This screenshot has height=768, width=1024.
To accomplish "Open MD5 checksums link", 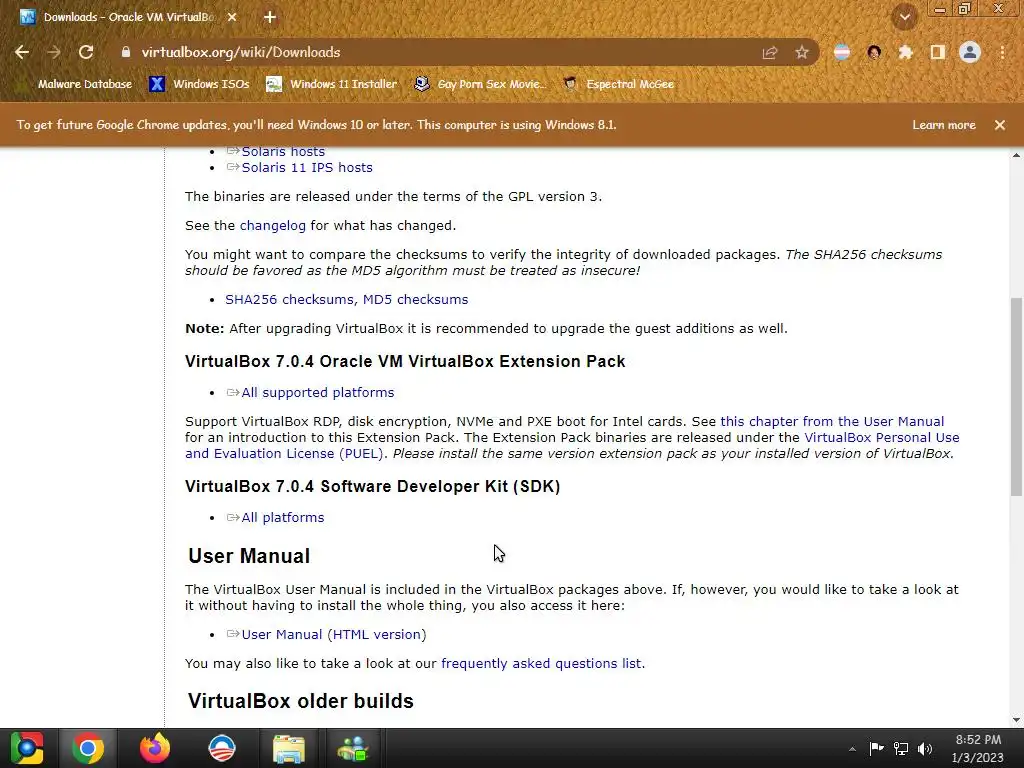I will pyautogui.click(x=415, y=299).
